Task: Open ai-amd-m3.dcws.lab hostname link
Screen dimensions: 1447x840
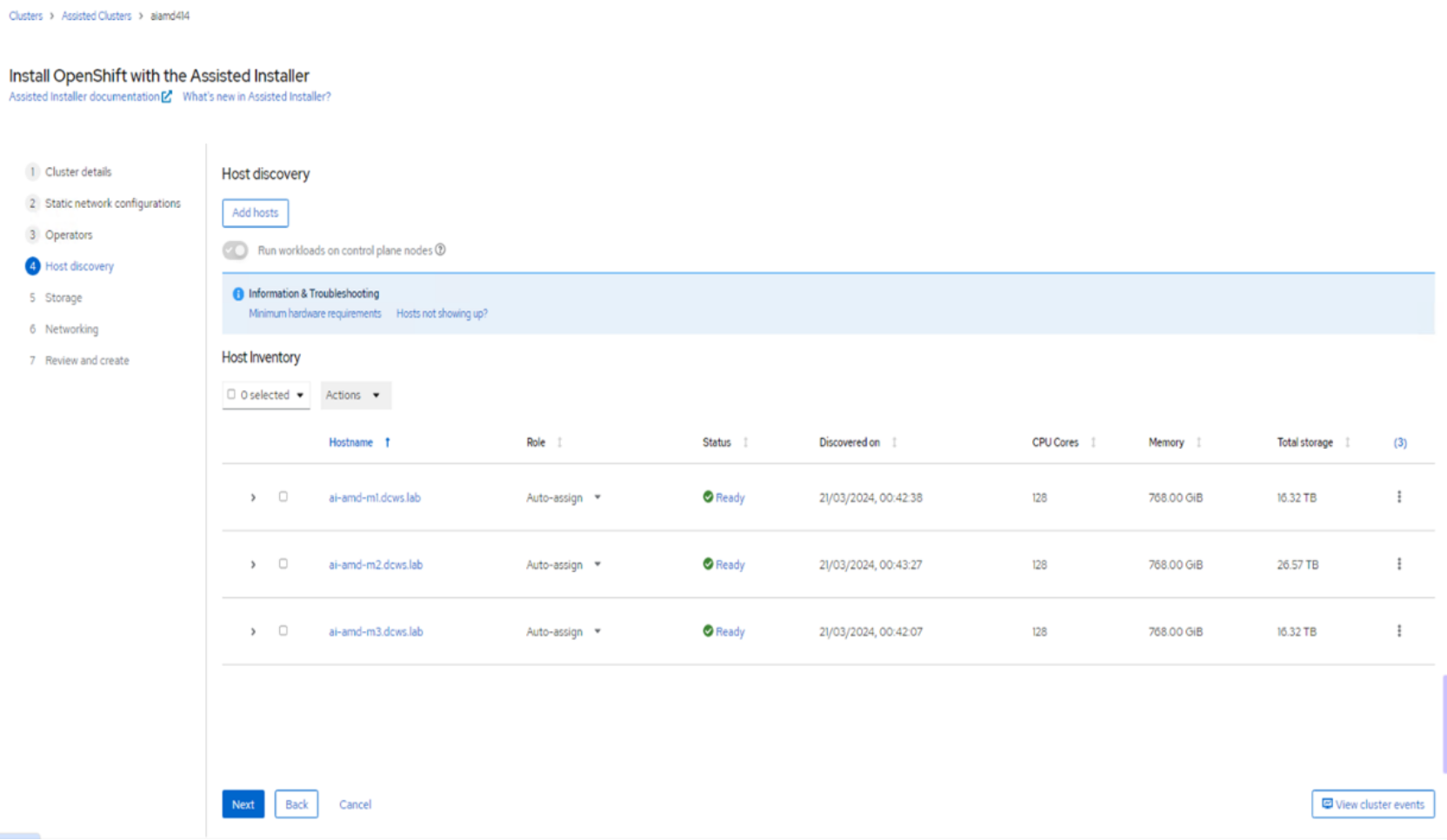Action: pyautogui.click(x=376, y=631)
